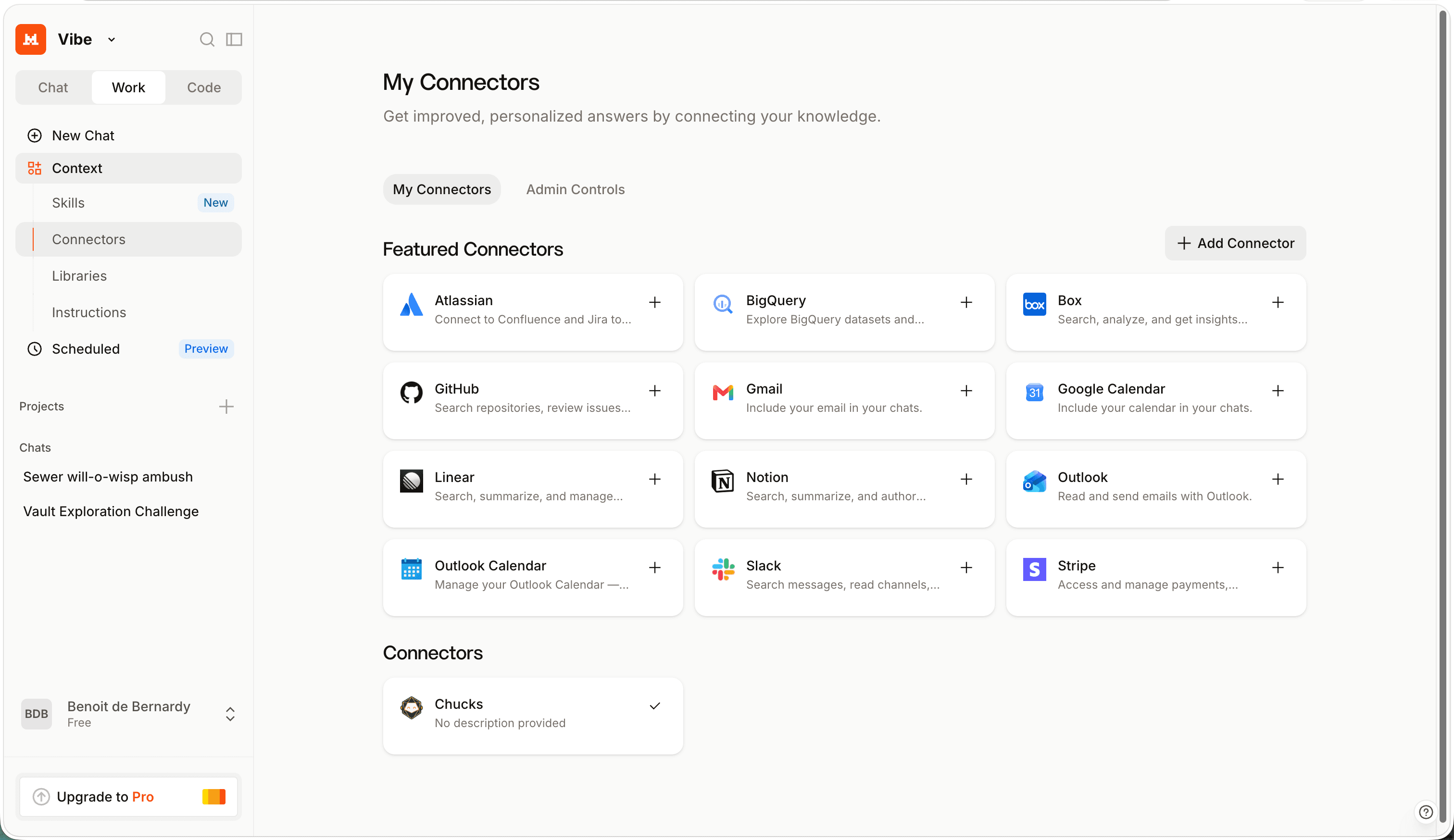Screen dimensions: 1454x840
Task: Add the Gmail connector with plus
Action: coord(966,391)
